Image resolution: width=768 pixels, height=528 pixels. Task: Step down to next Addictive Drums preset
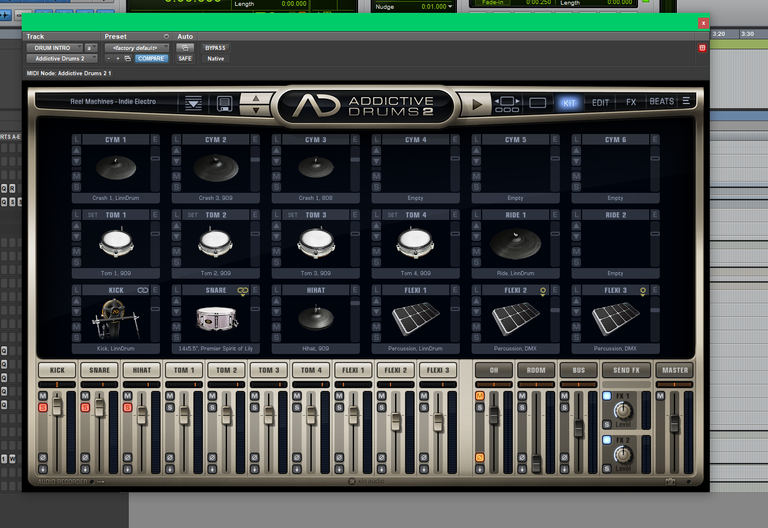256,110
